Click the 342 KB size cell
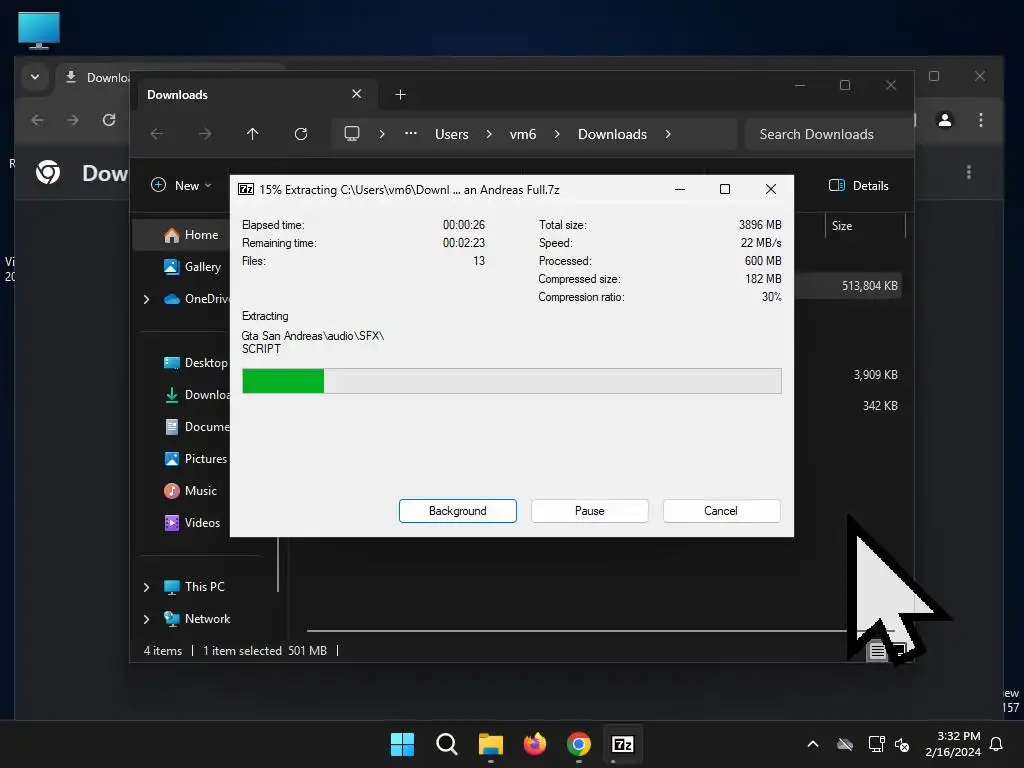Viewport: 1024px width, 768px height. tap(880, 406)
